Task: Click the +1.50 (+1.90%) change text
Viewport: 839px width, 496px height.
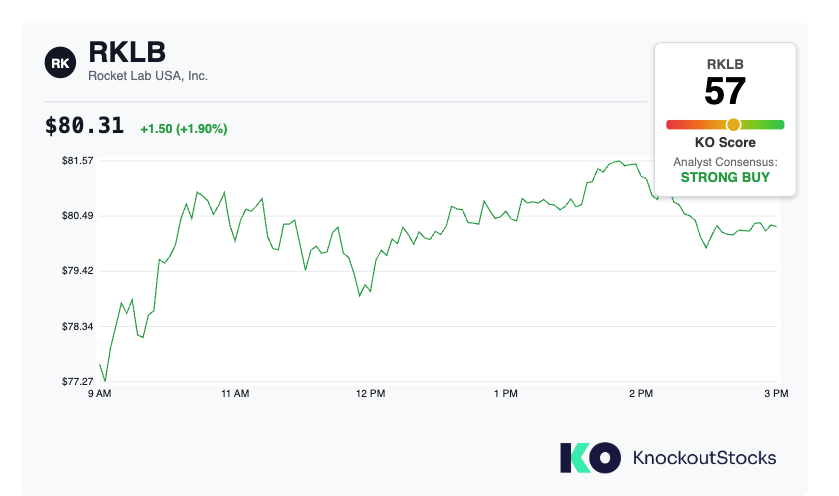Action: pos(184,129)
